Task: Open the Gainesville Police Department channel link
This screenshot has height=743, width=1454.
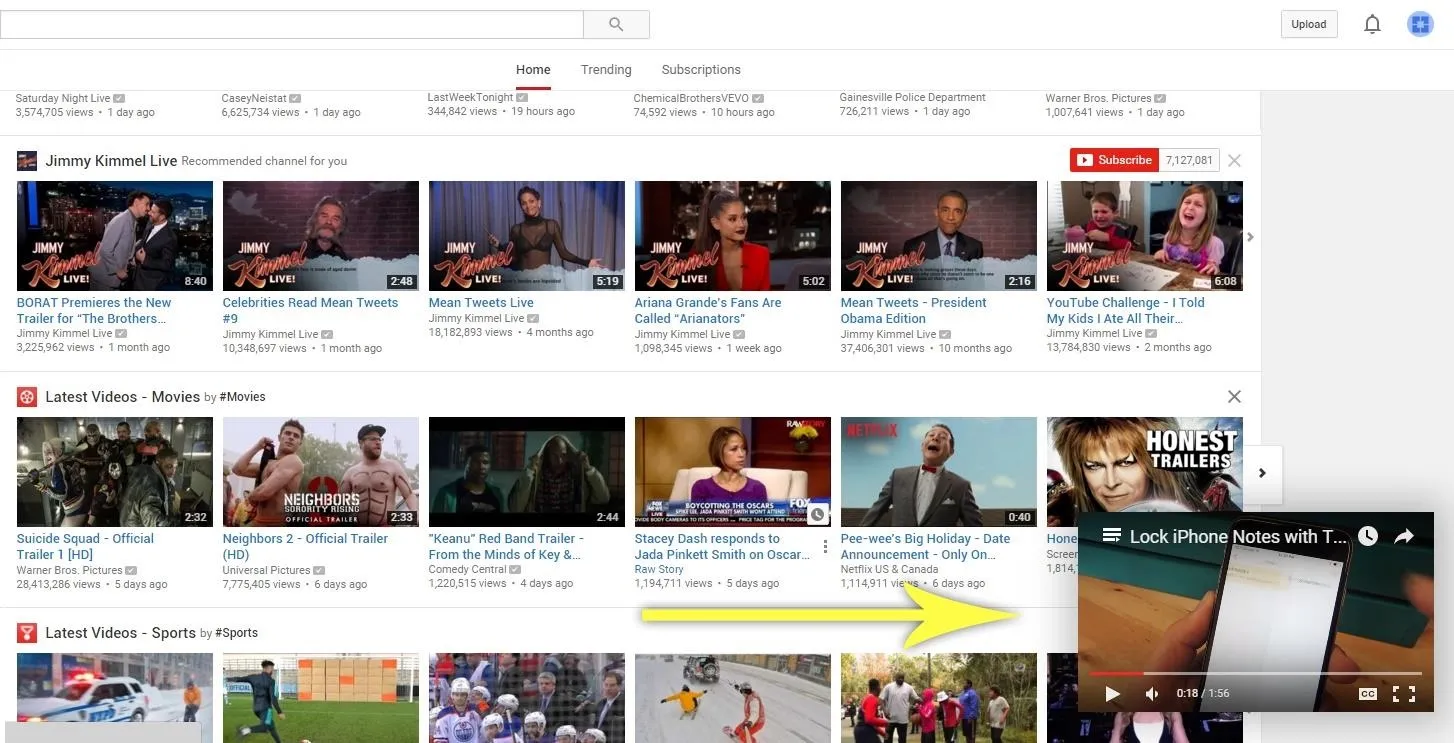Action: tap(913, 98)
